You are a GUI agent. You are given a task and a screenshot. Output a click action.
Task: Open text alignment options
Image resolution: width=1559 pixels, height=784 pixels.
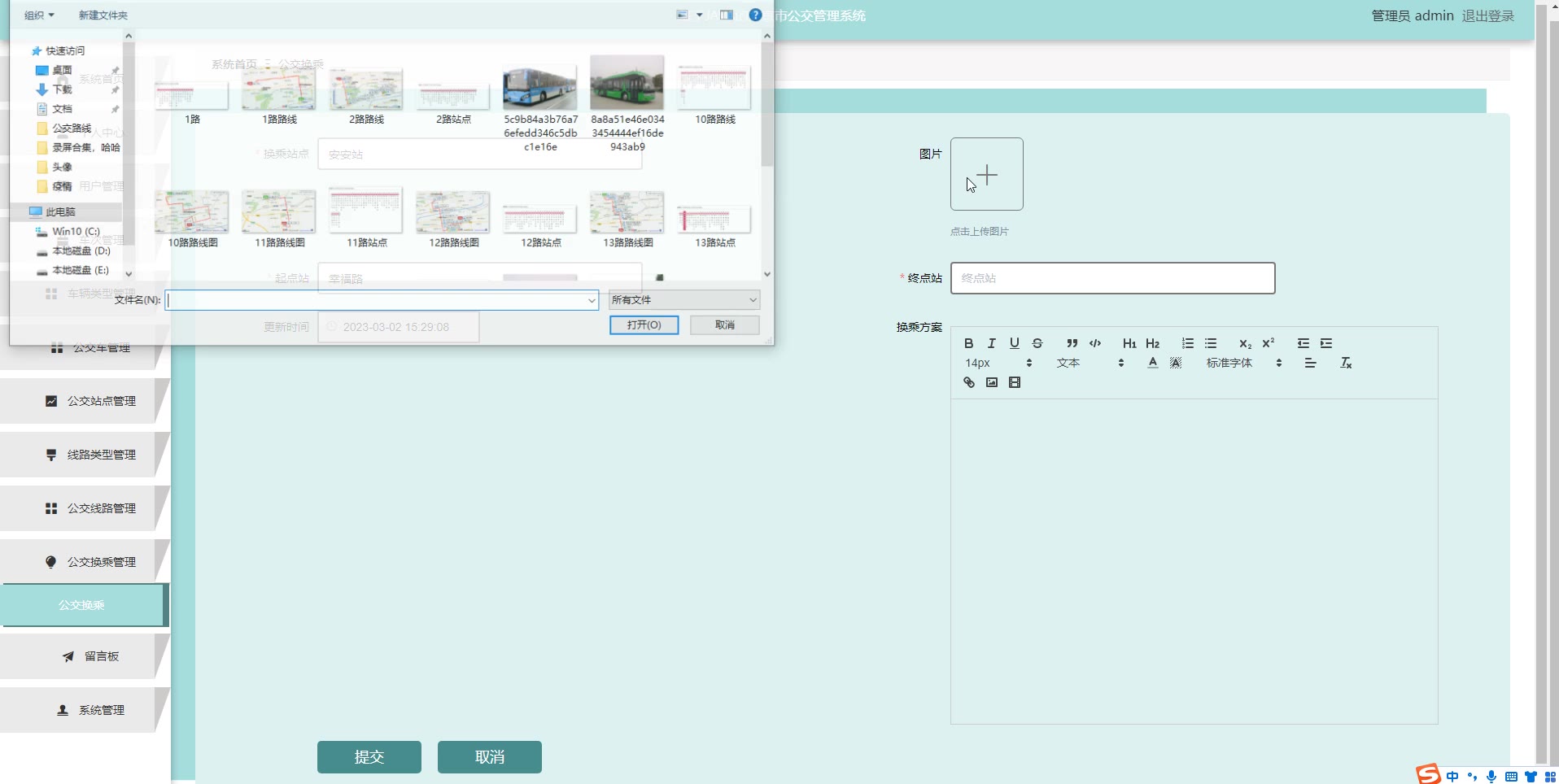click(1310, 363)
